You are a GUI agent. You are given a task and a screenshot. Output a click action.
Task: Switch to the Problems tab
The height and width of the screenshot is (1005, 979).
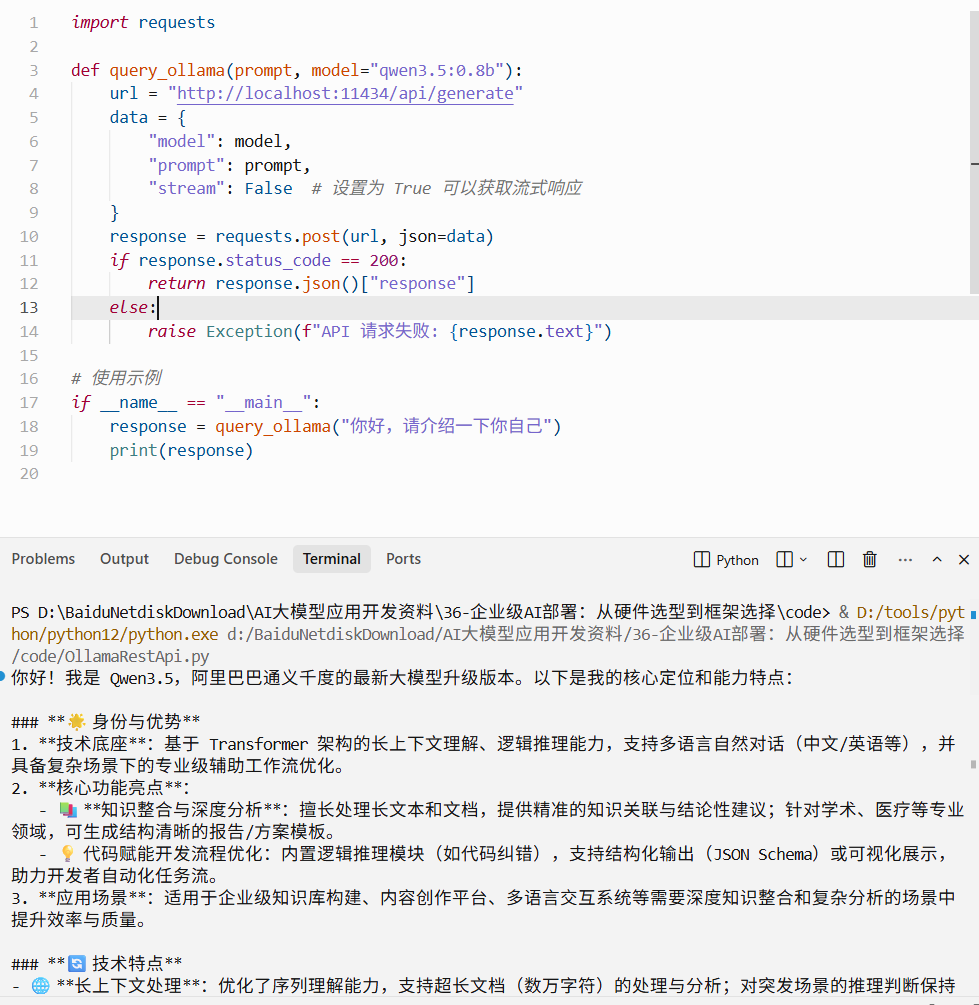(43, 559)
